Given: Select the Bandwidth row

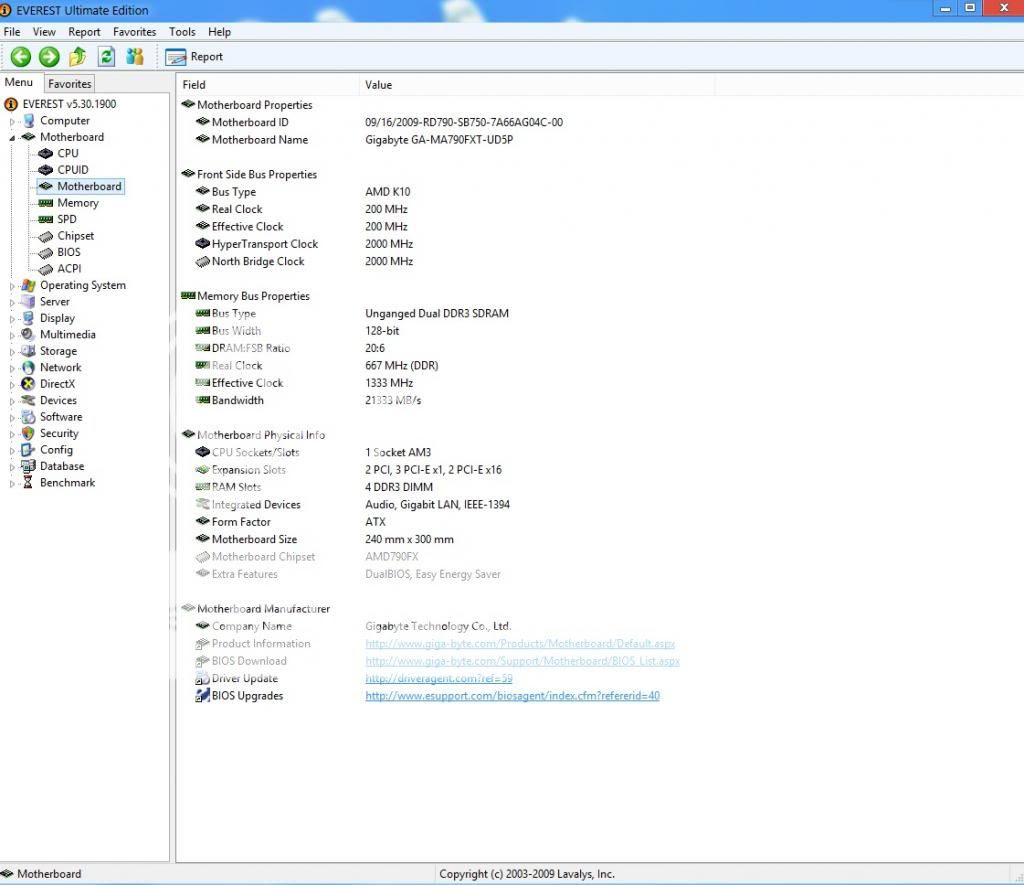Looking at the screenshot, I should point(308,400).
